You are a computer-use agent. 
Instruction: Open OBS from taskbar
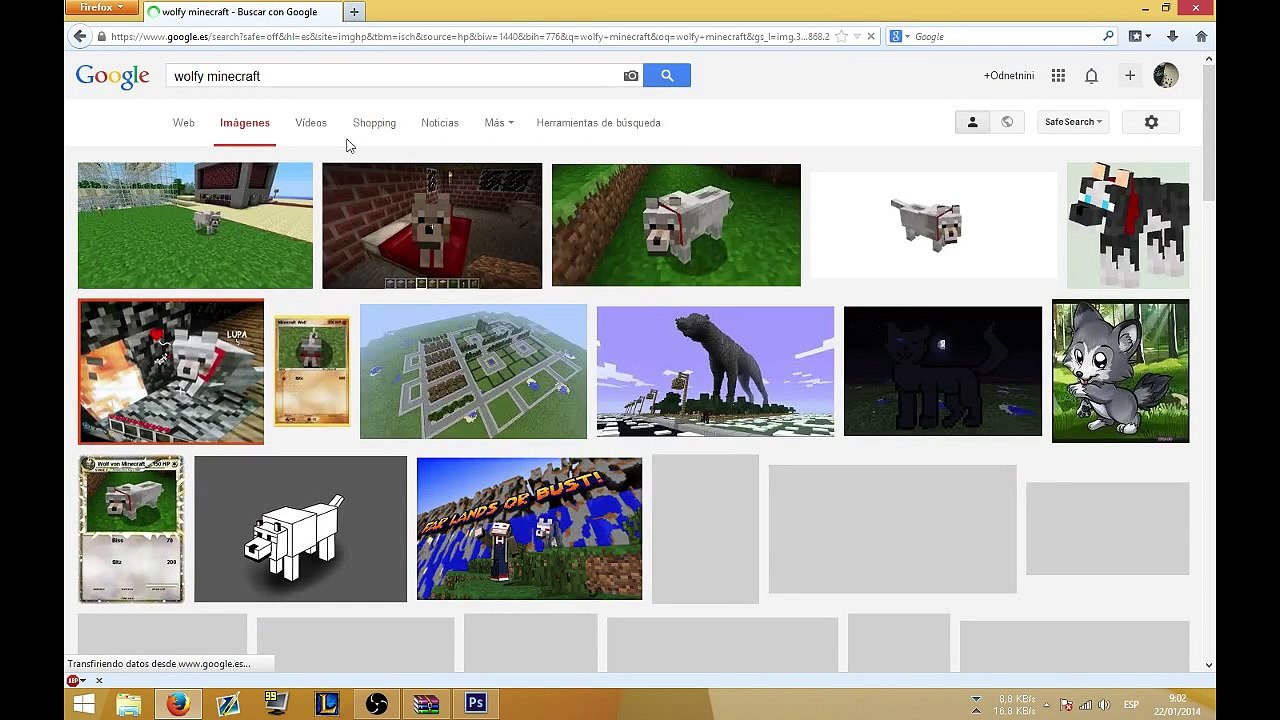click(377, 704)
